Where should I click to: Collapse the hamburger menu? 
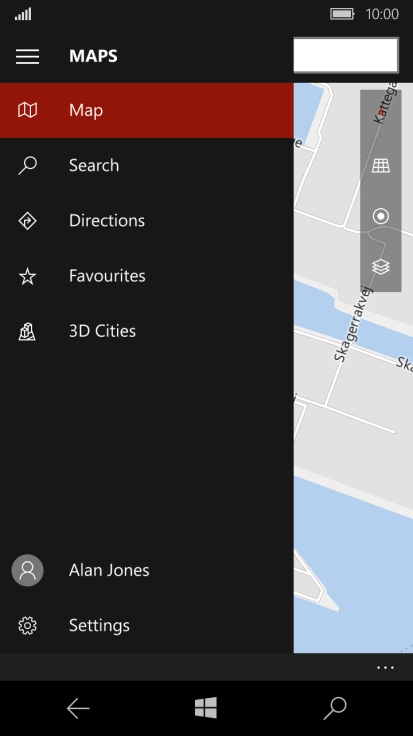click(27, 56)
